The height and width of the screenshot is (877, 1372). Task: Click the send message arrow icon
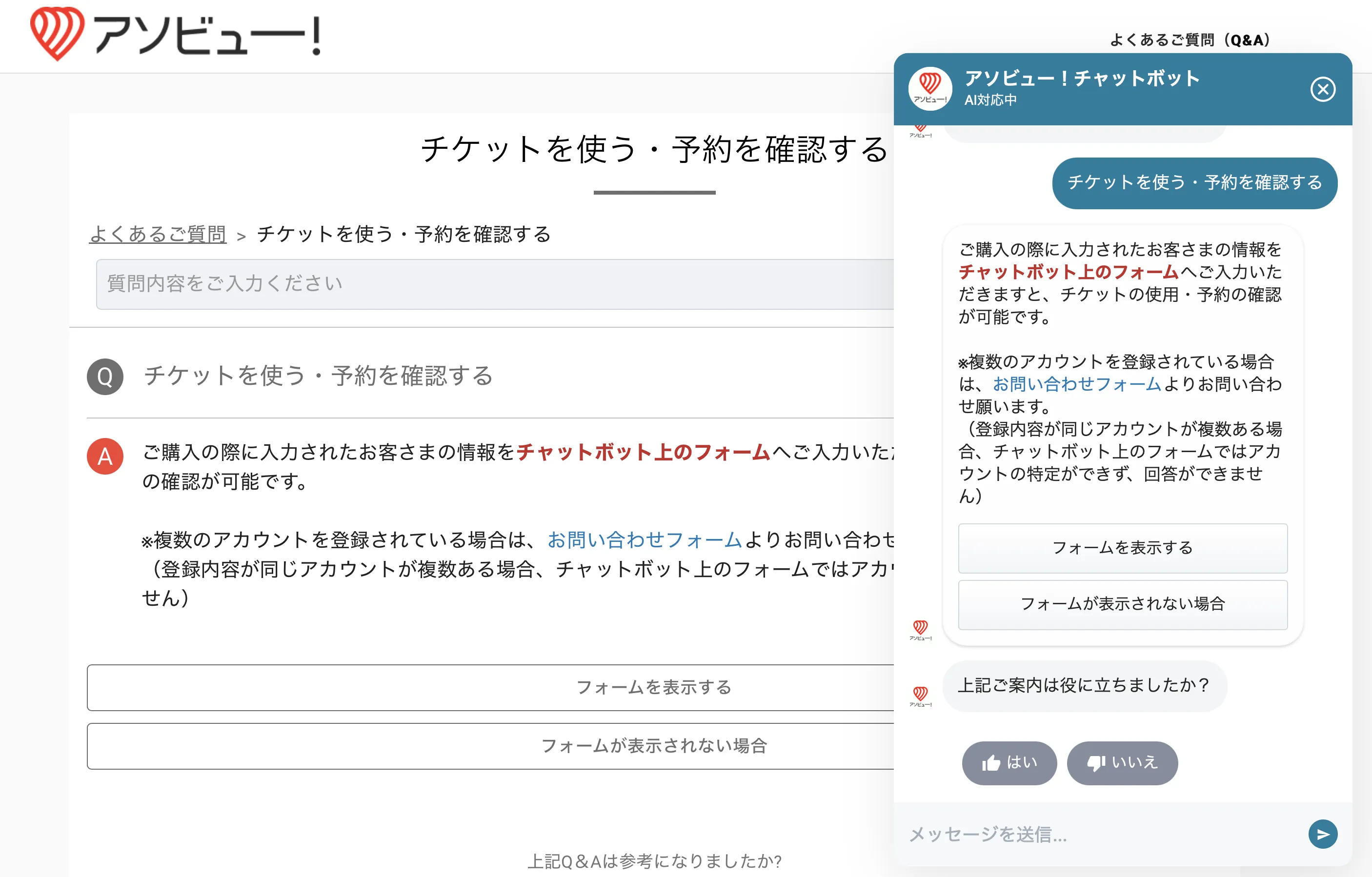click(x=1322, y=834)
